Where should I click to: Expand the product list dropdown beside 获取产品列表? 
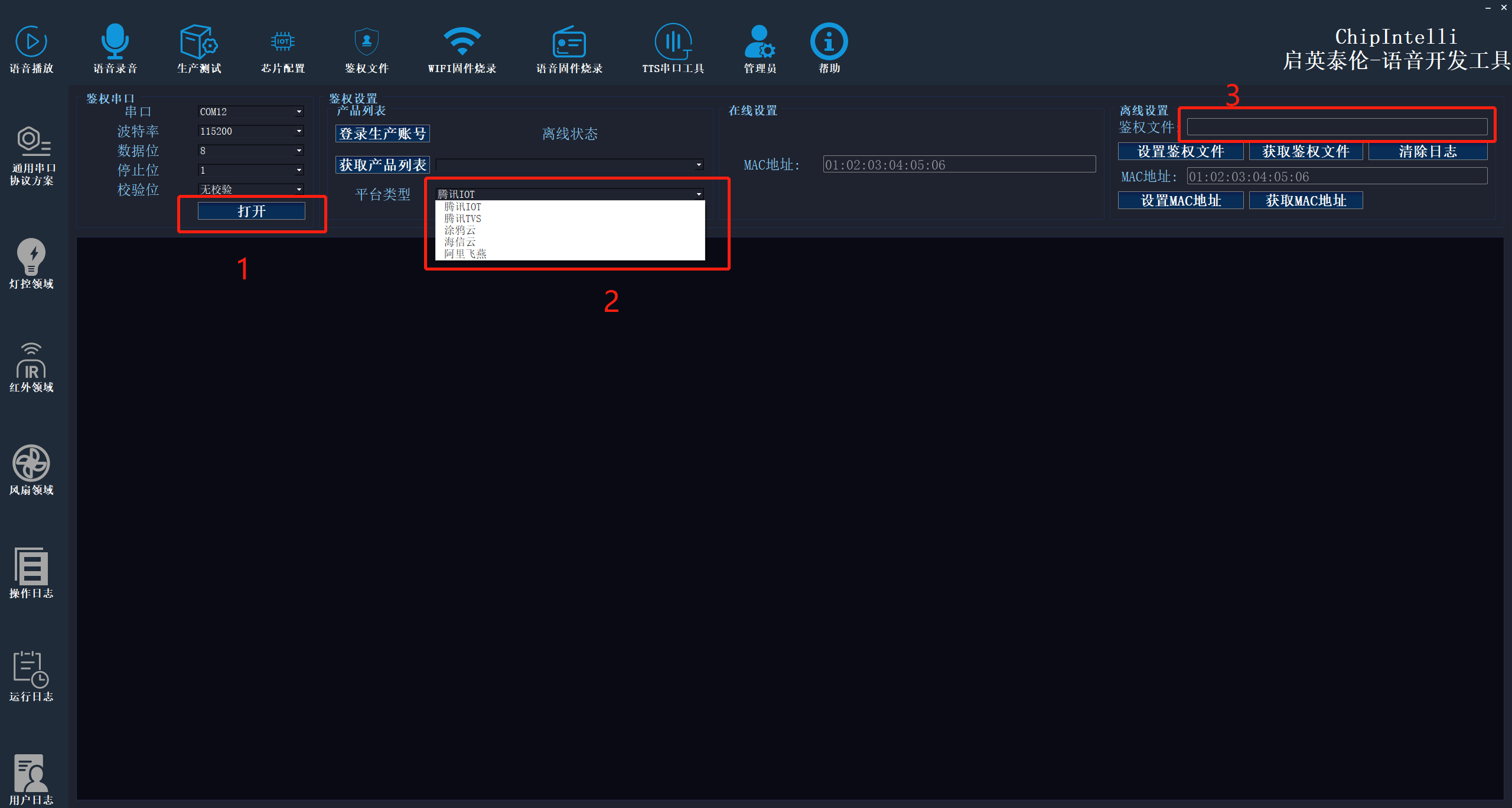pyautogui.click(x=570, y=165)
